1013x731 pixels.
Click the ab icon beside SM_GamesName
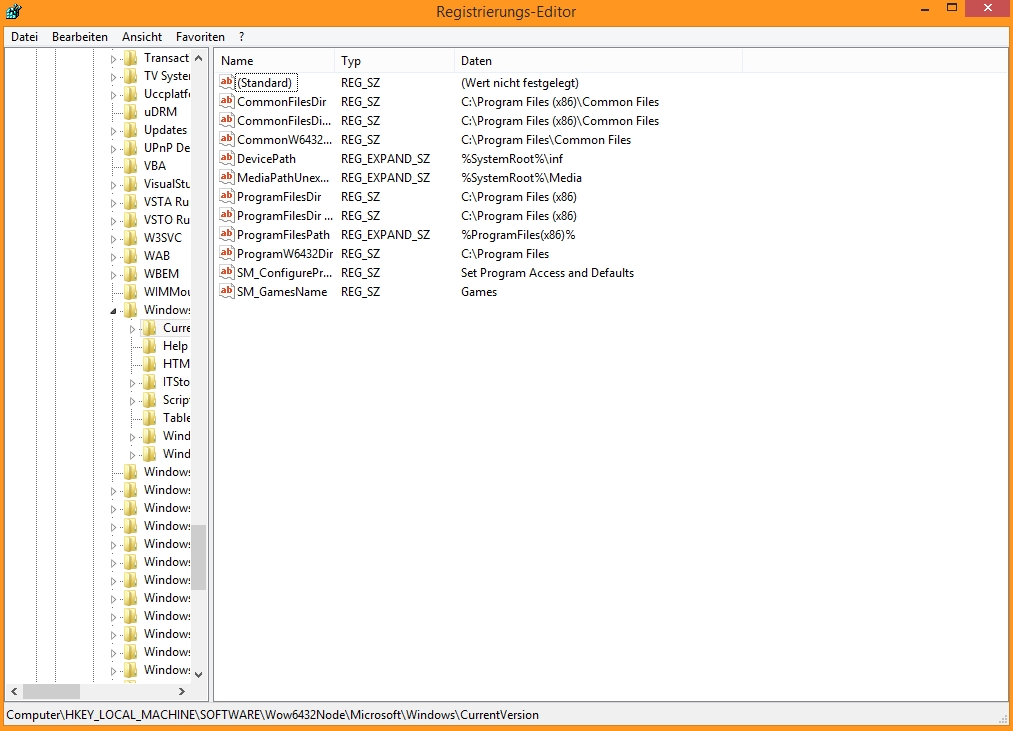click(226, 291)
